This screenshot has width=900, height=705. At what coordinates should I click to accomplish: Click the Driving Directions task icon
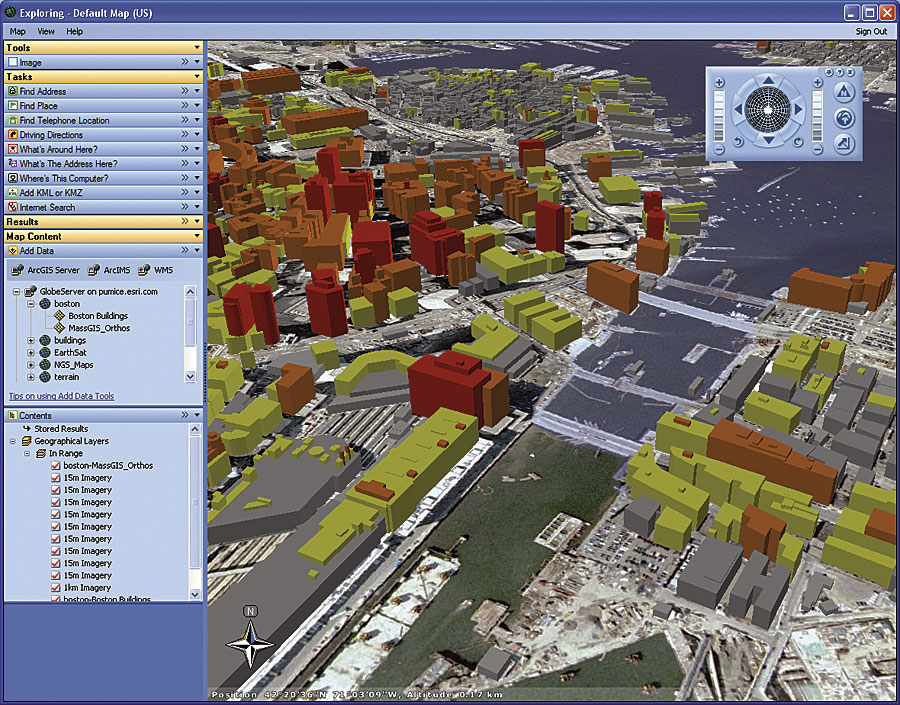tap(13, 135)
